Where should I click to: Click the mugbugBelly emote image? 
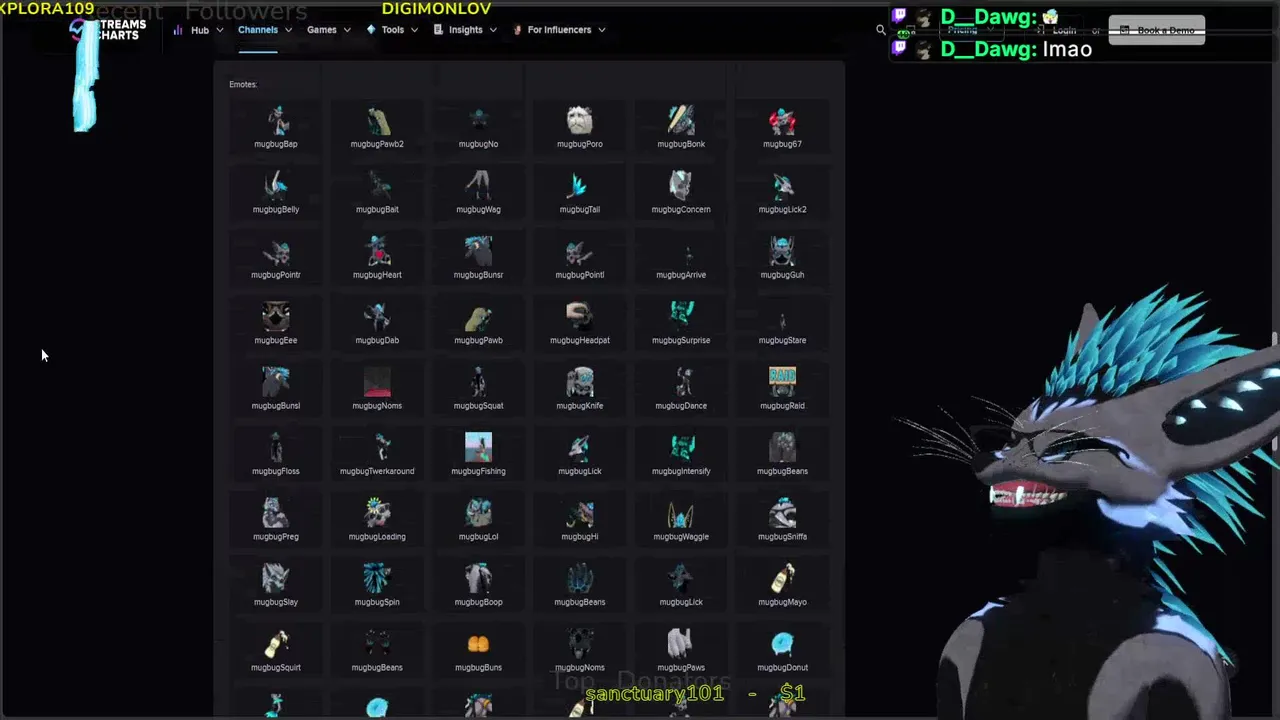[276, 186]
